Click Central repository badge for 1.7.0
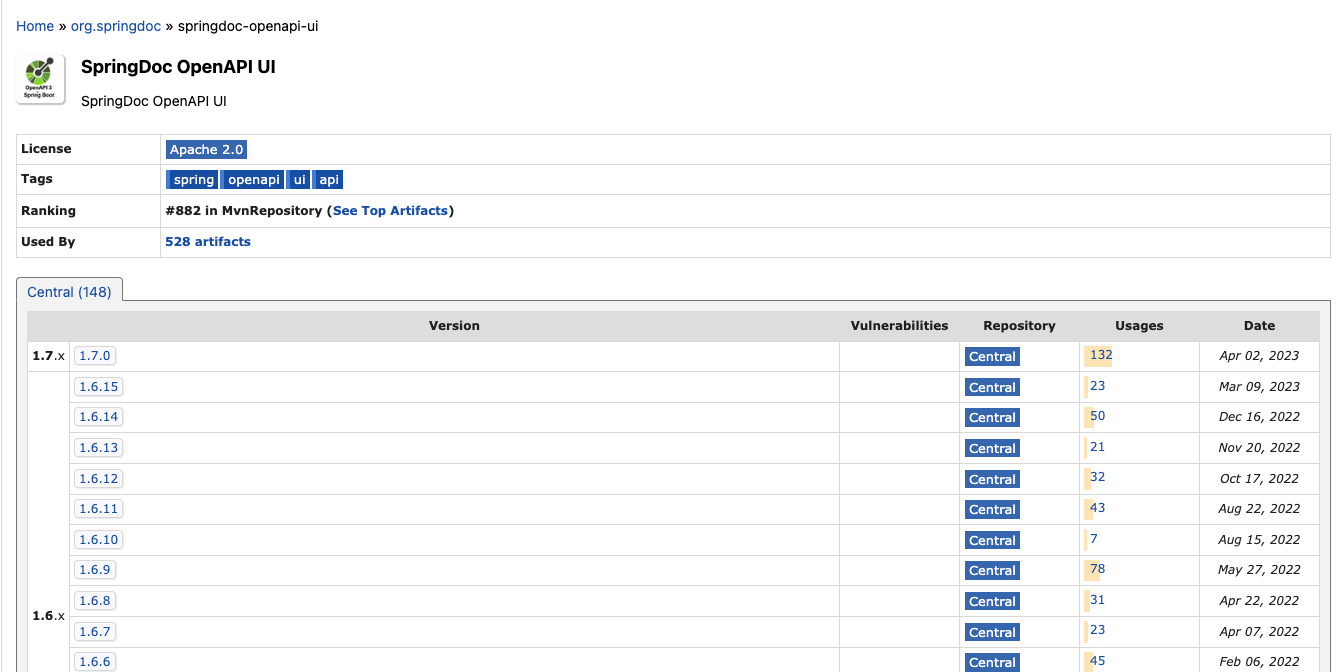The image size is (1339, 672). (x=992, y=356)
